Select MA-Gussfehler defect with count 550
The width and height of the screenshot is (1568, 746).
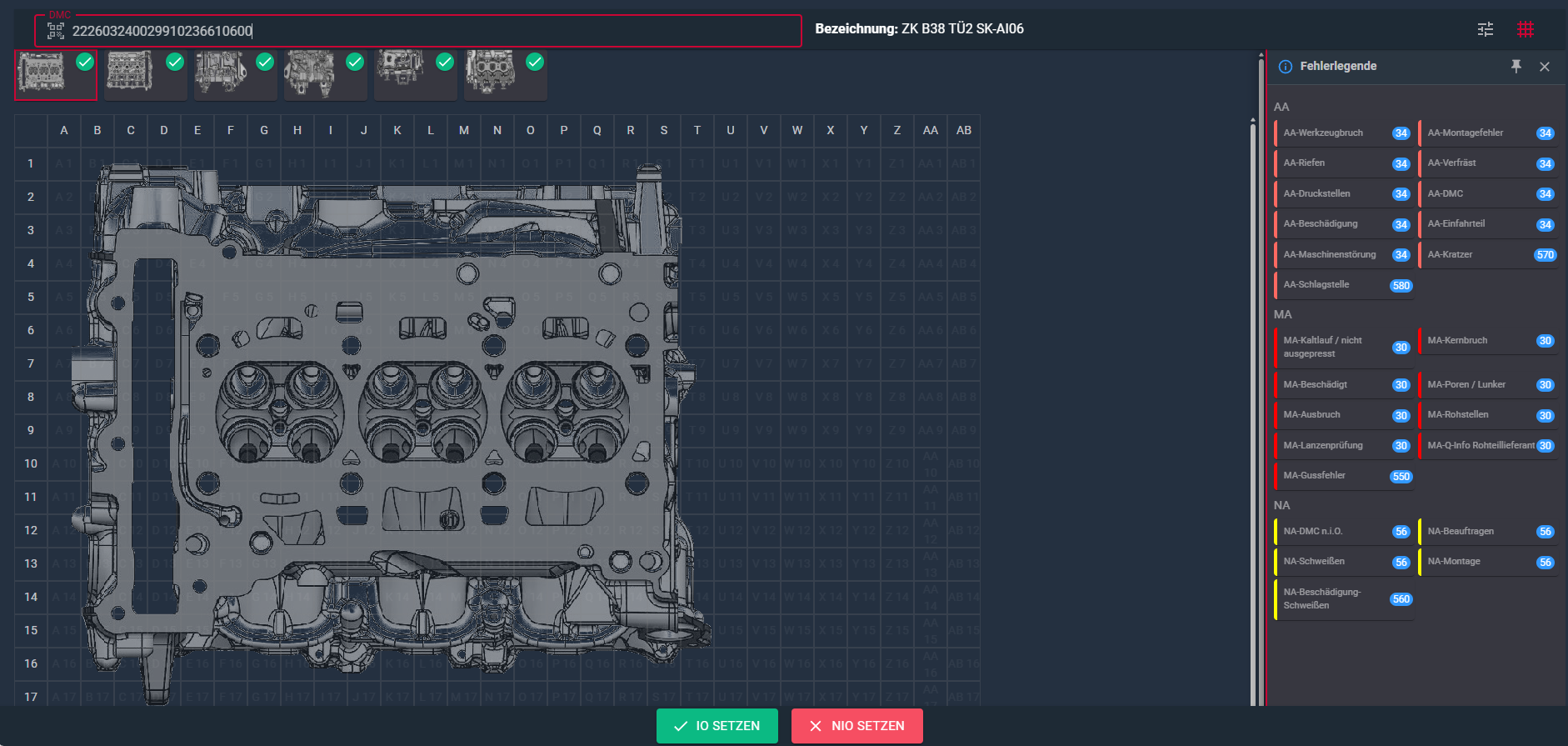1344,476
